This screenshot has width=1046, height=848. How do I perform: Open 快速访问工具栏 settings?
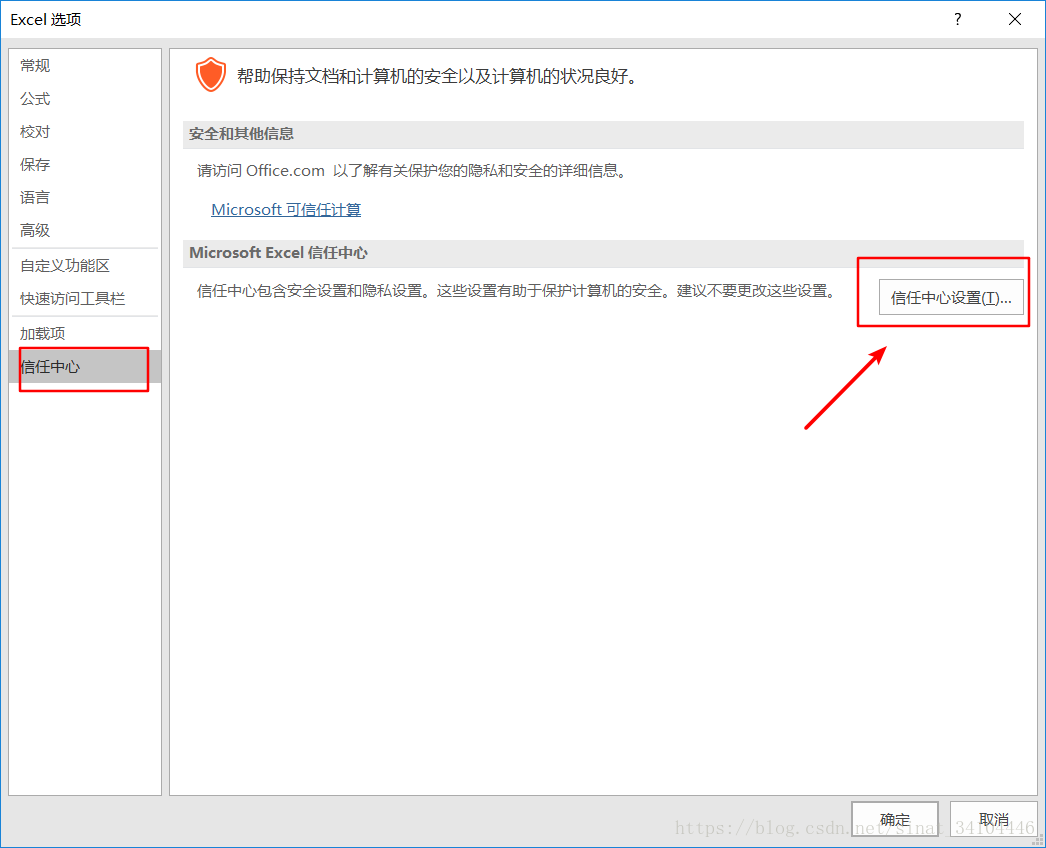click(x=85, y=298)
